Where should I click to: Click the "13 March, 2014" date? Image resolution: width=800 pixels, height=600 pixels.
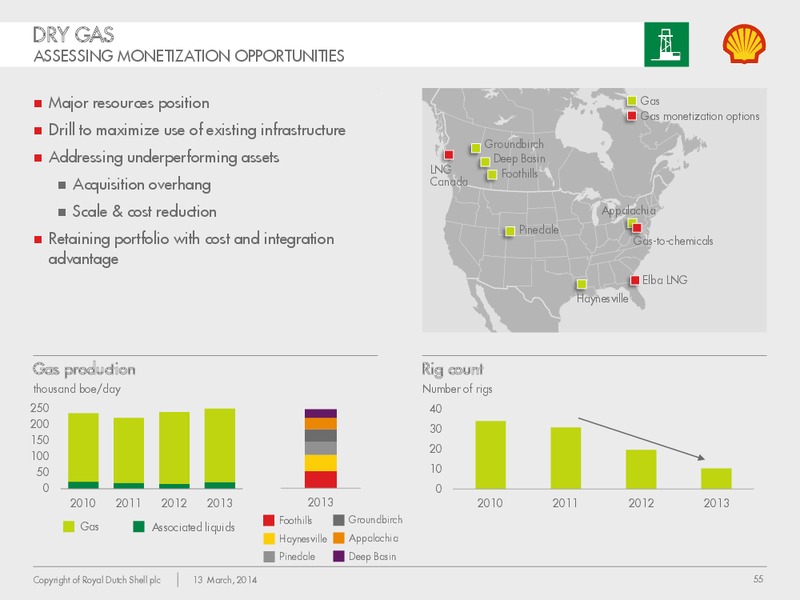click(225, 580)
